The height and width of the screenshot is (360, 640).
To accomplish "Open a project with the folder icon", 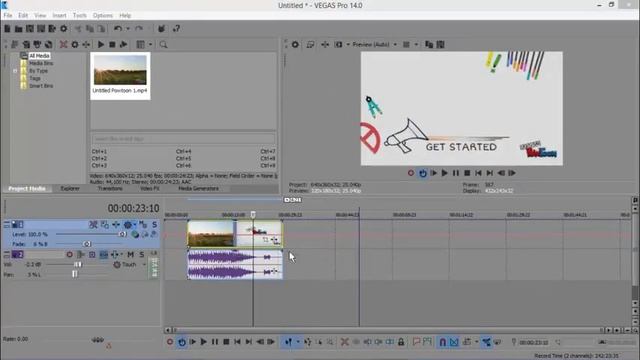I will (18, 29).
